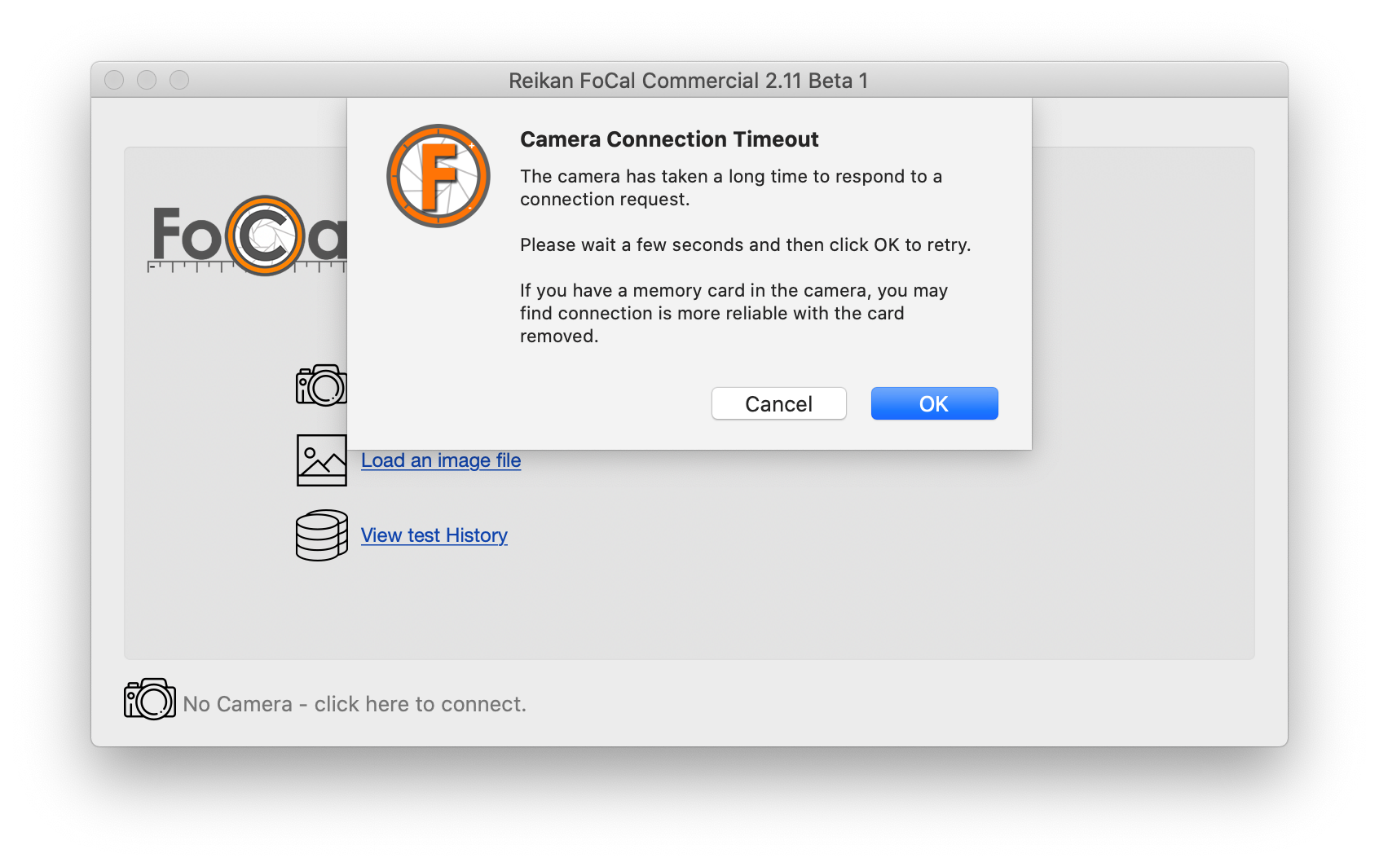Click the window title Reikan FoCal Commercial
The image size is (1379, 867).
pyautogui.click(x=688, y=80)
